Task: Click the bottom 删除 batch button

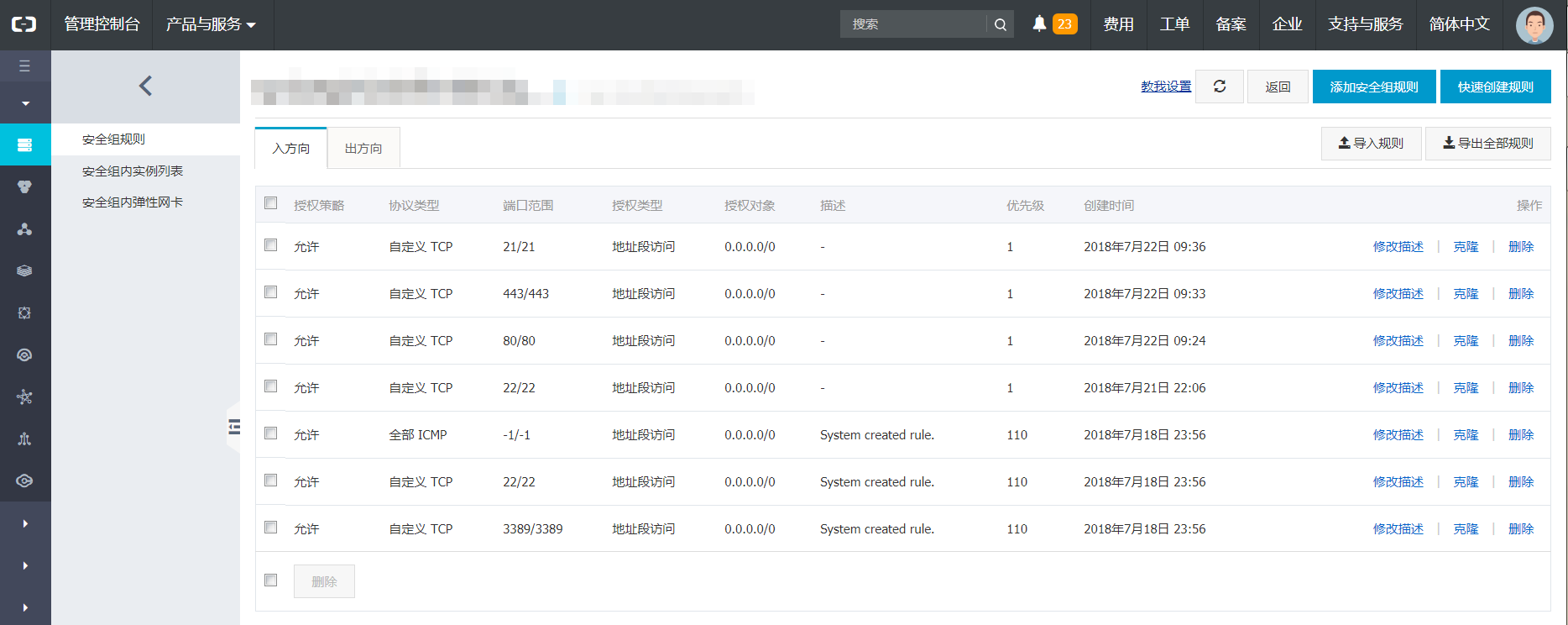Action: point(324,581)
